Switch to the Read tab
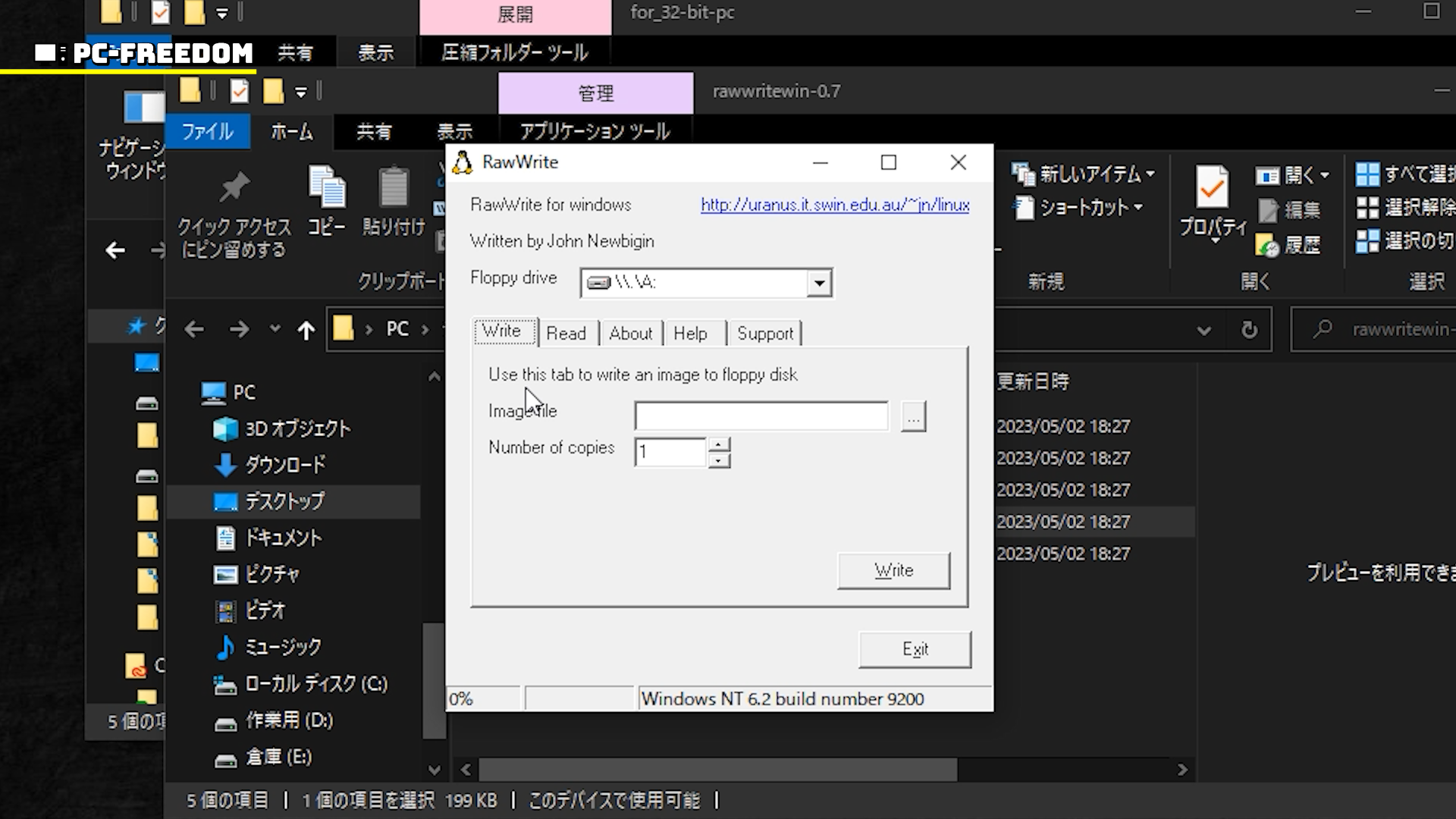 coord(566,334)
